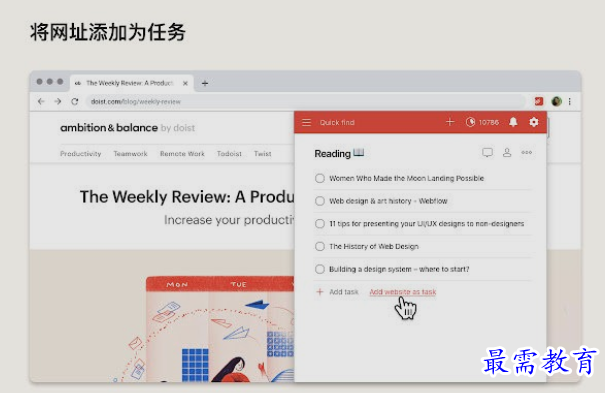Viewport: 605px width, 393px height.
Task: Open task text Web design & art history - Webflow
Action: [388, 201]
